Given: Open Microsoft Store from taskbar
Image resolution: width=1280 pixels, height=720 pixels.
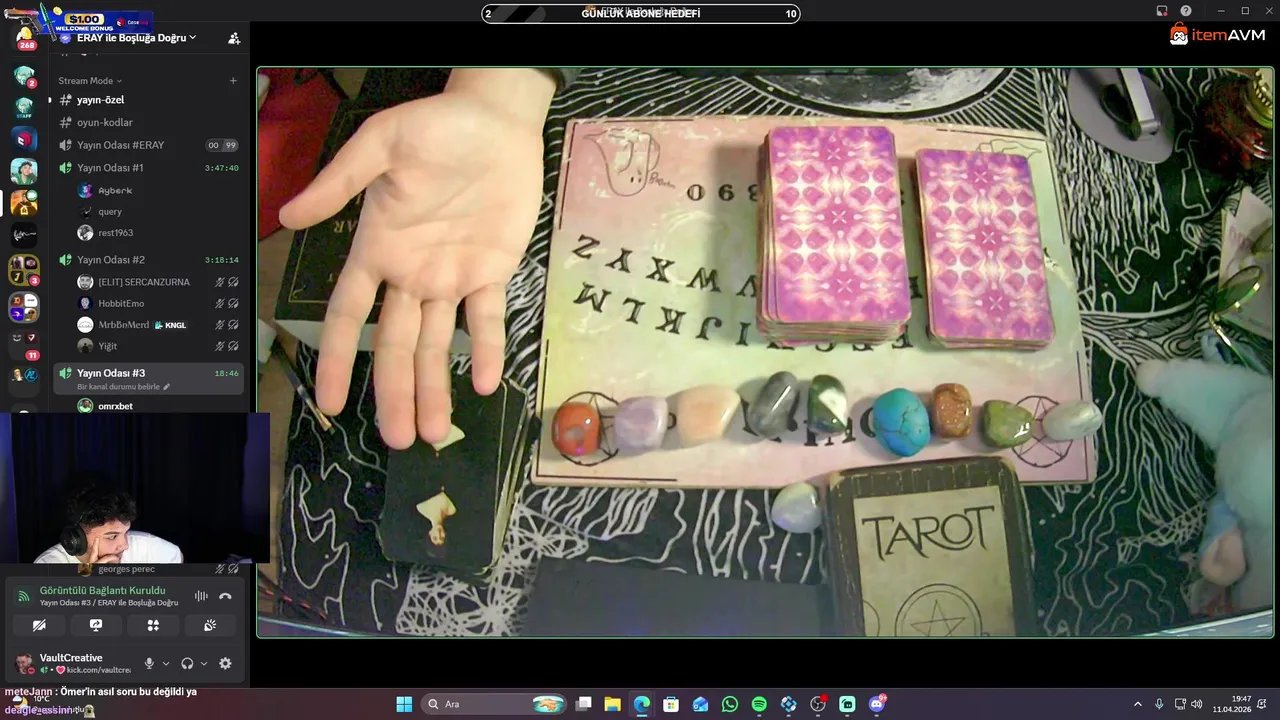Looking at the screenshot, I should (x=671, y=704).
